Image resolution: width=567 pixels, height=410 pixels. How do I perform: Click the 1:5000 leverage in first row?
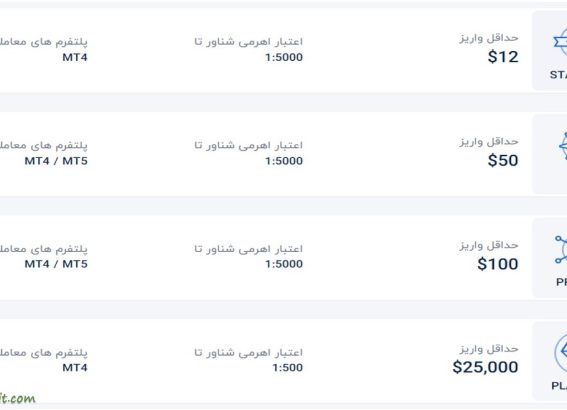284,57
